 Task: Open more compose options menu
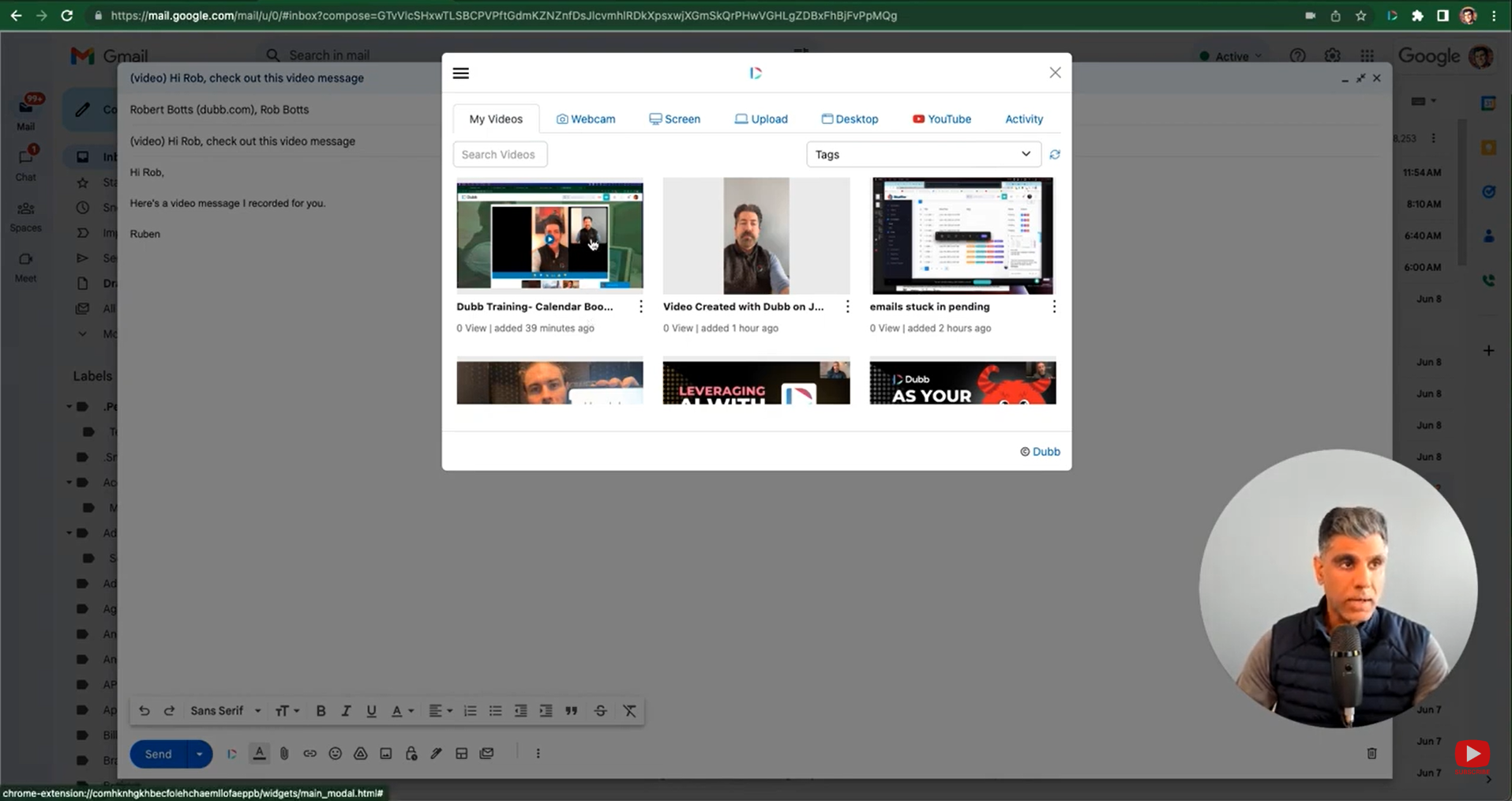[538, 754]
